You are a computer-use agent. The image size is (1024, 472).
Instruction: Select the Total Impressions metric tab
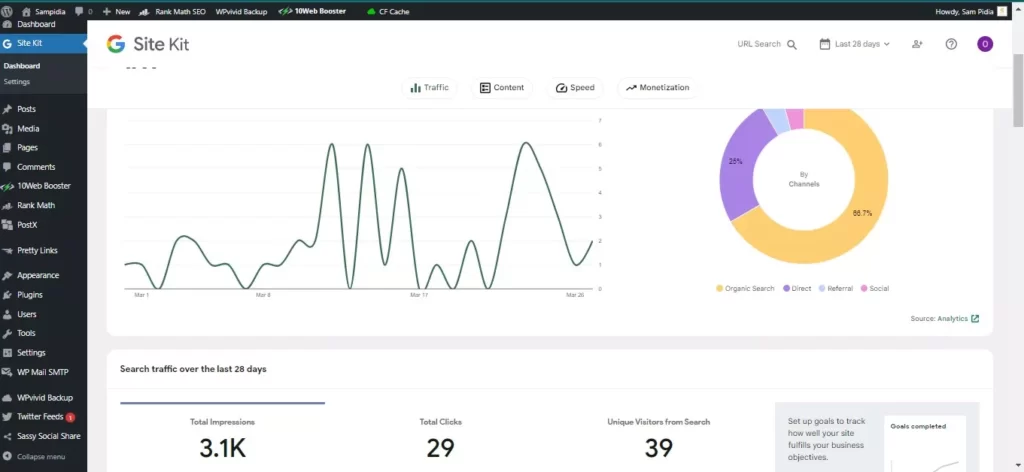pos(222,437)
